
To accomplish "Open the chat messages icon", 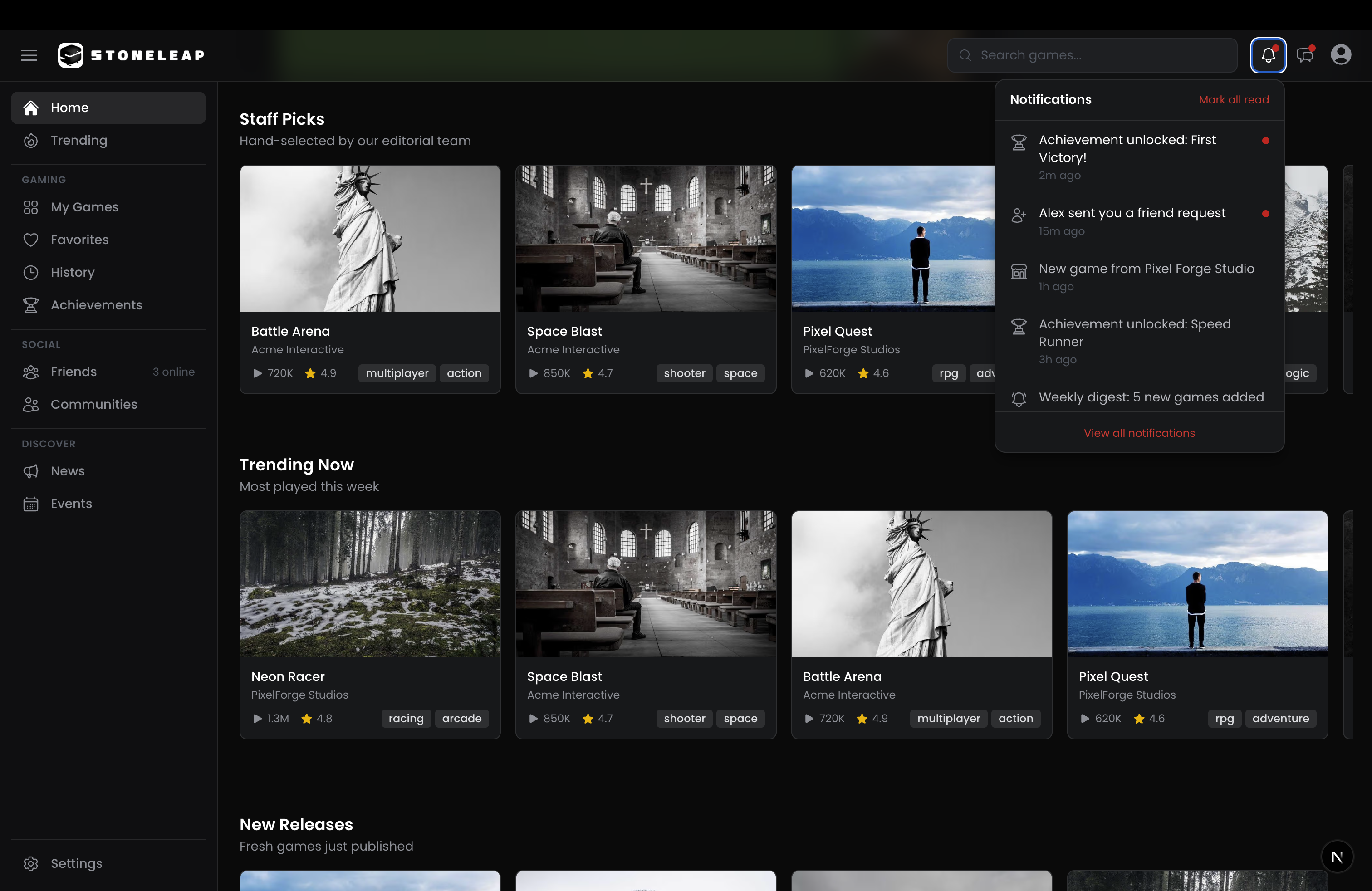I will pyautogui.click(x=1304, y=55).
